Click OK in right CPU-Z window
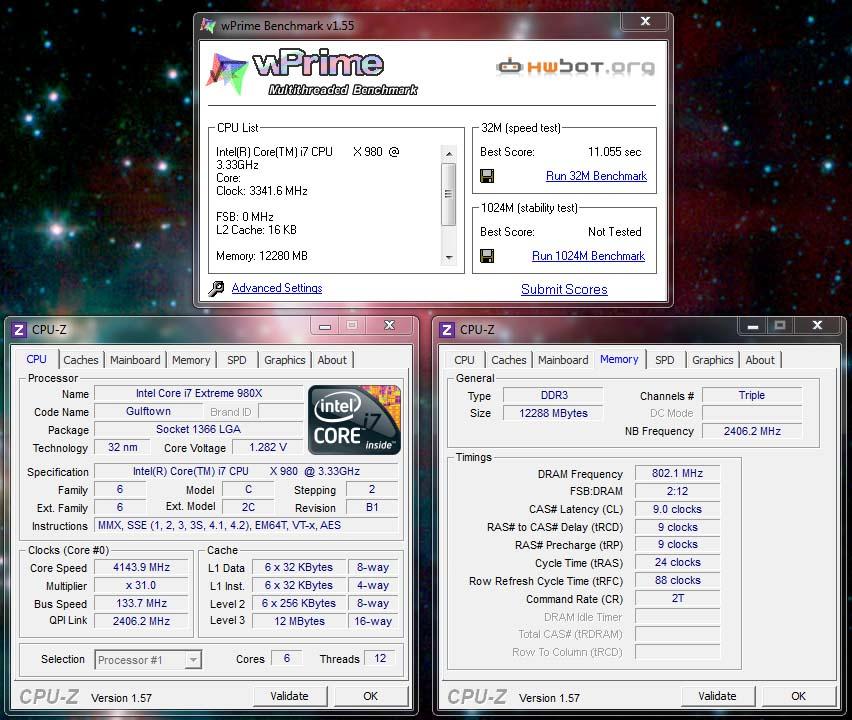This screenshot has width=852, height=720. pyautogui.click(x=798, y=696)
